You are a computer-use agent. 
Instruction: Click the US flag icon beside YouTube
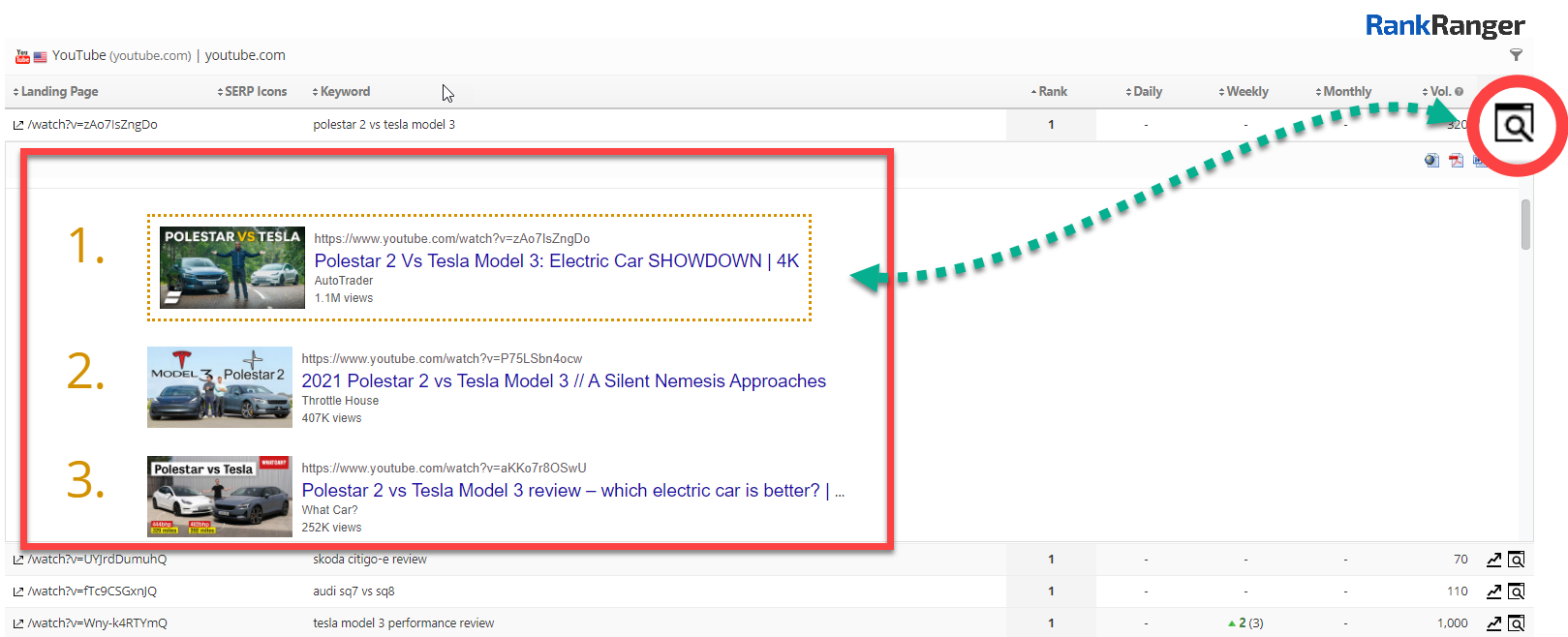pos(41,57)
